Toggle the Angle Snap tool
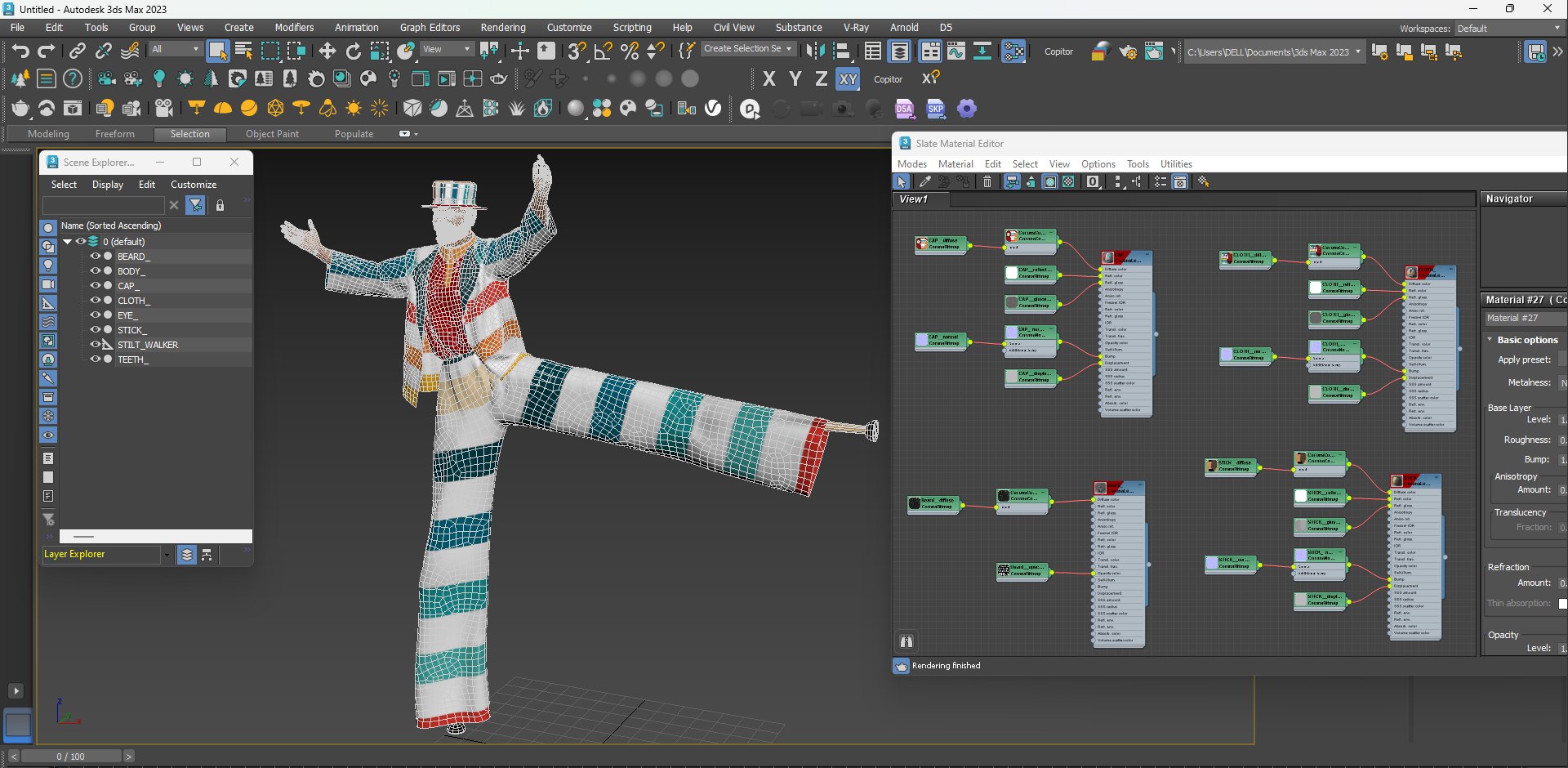The width and height of the screenshot is (1568, 768). 604,51
